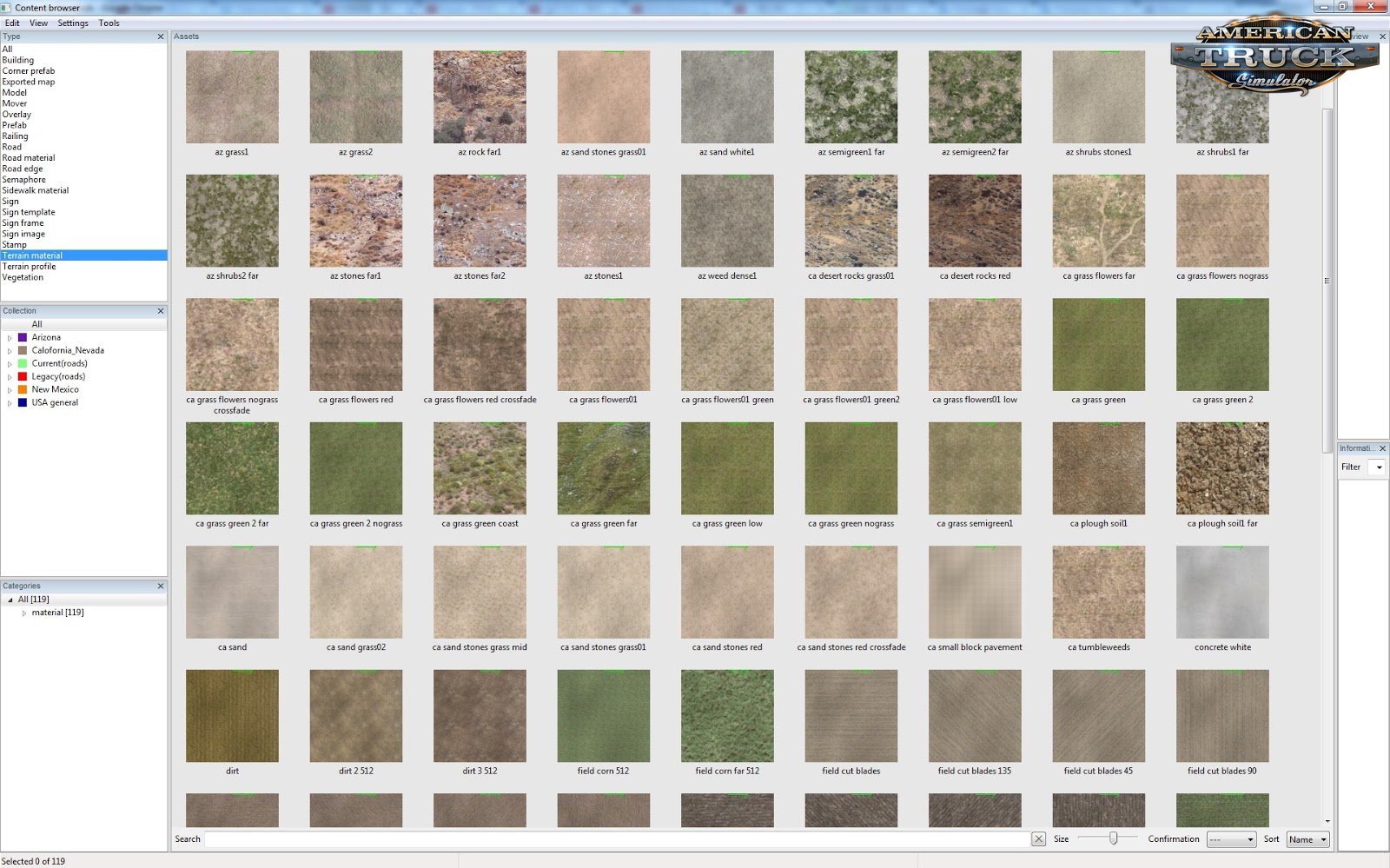Select the az rock far1 texture thumbnail

tap(480, 96)
